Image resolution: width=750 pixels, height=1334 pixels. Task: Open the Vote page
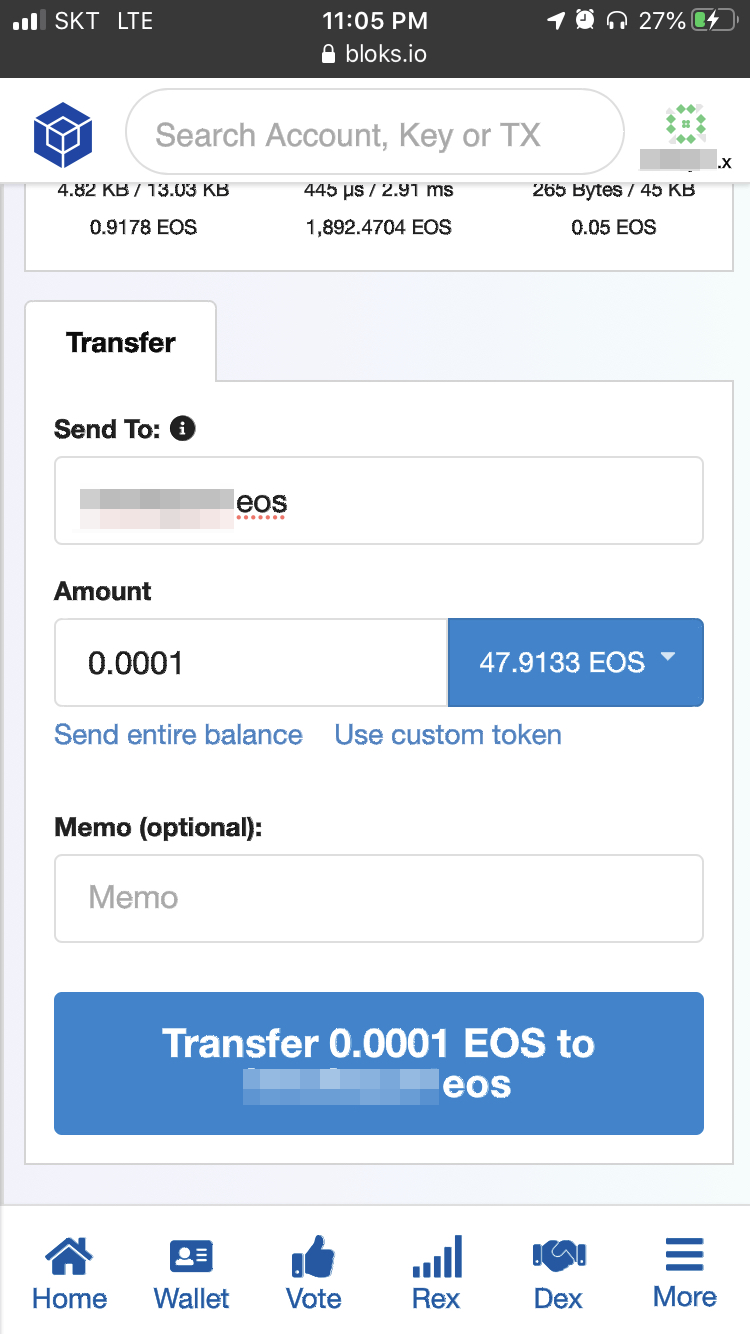(x=313, y=1272)
